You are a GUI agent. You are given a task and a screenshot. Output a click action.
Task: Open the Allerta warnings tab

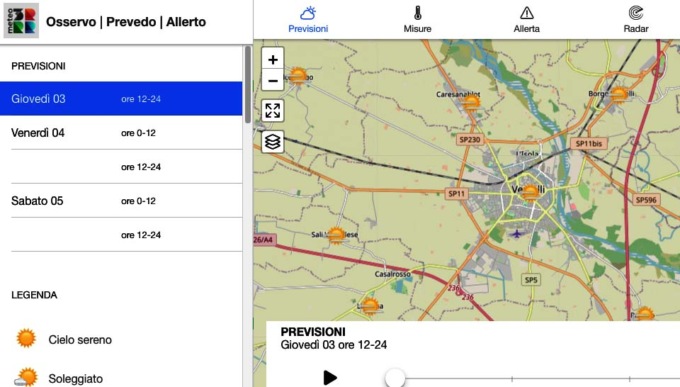(526, 20)
